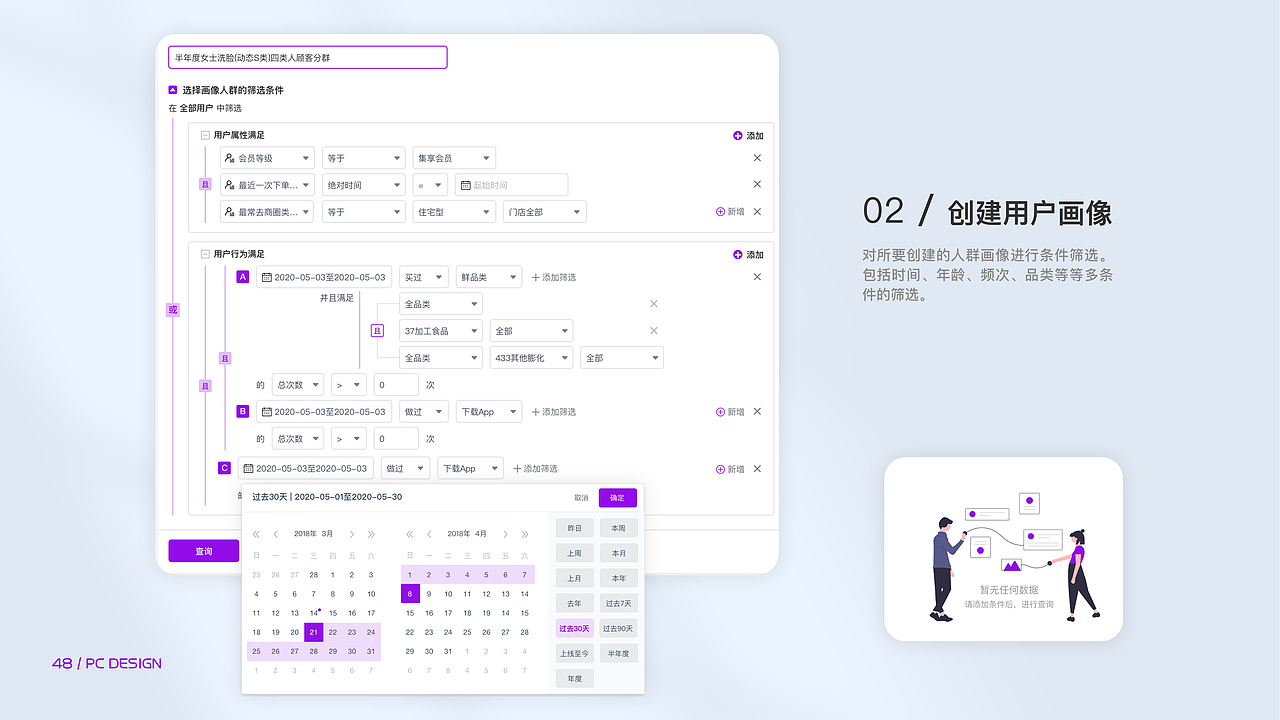Click the 添加 plus icon in 用户属性满足 section
The width and height of the screenshot is (1280, 720).
pos(737,135)
